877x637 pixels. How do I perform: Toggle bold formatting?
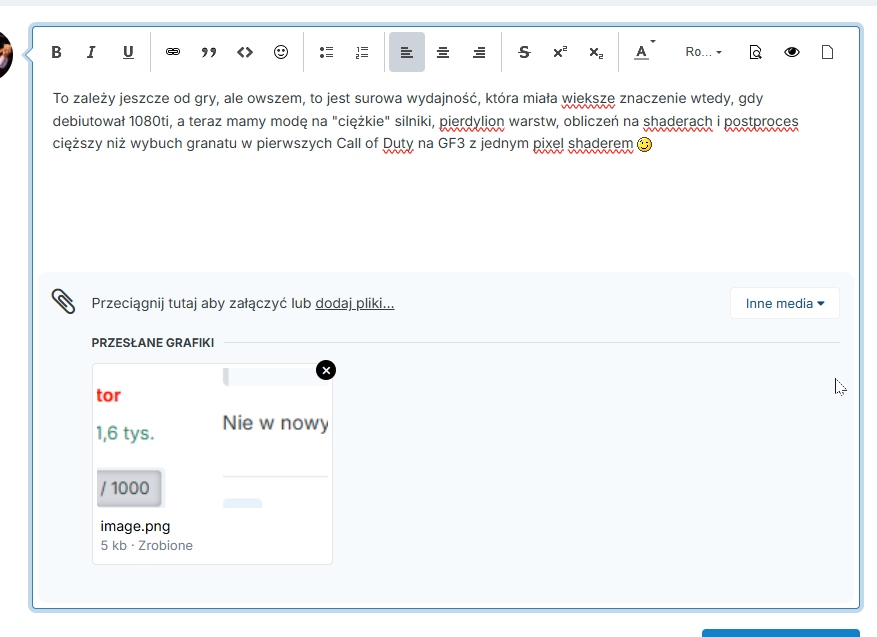[x=57, y=52]
